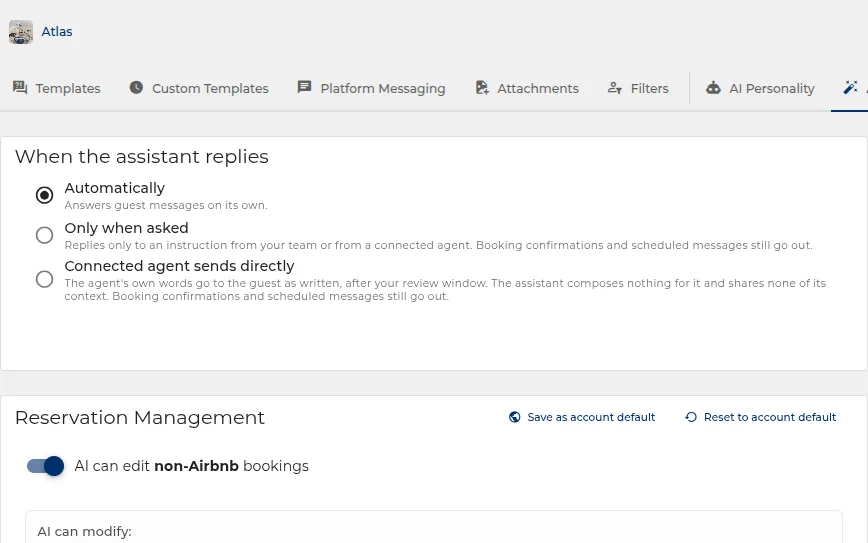Image resolution: width=868 pixels, height=543 pixels.
Task: Click the Atlas property thumbnail image
Action: point(21,32)
